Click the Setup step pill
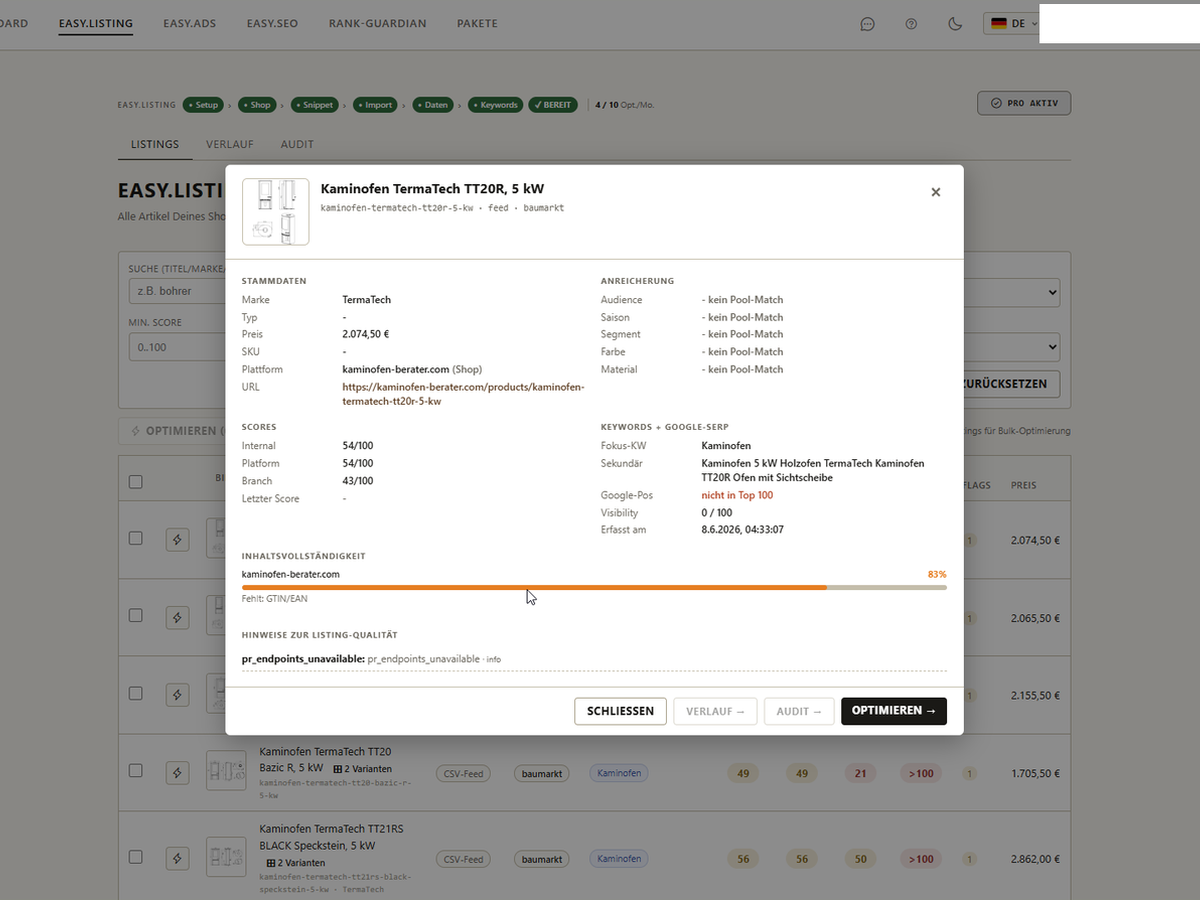Screen dimensions: 1200x900 (204, 104)
